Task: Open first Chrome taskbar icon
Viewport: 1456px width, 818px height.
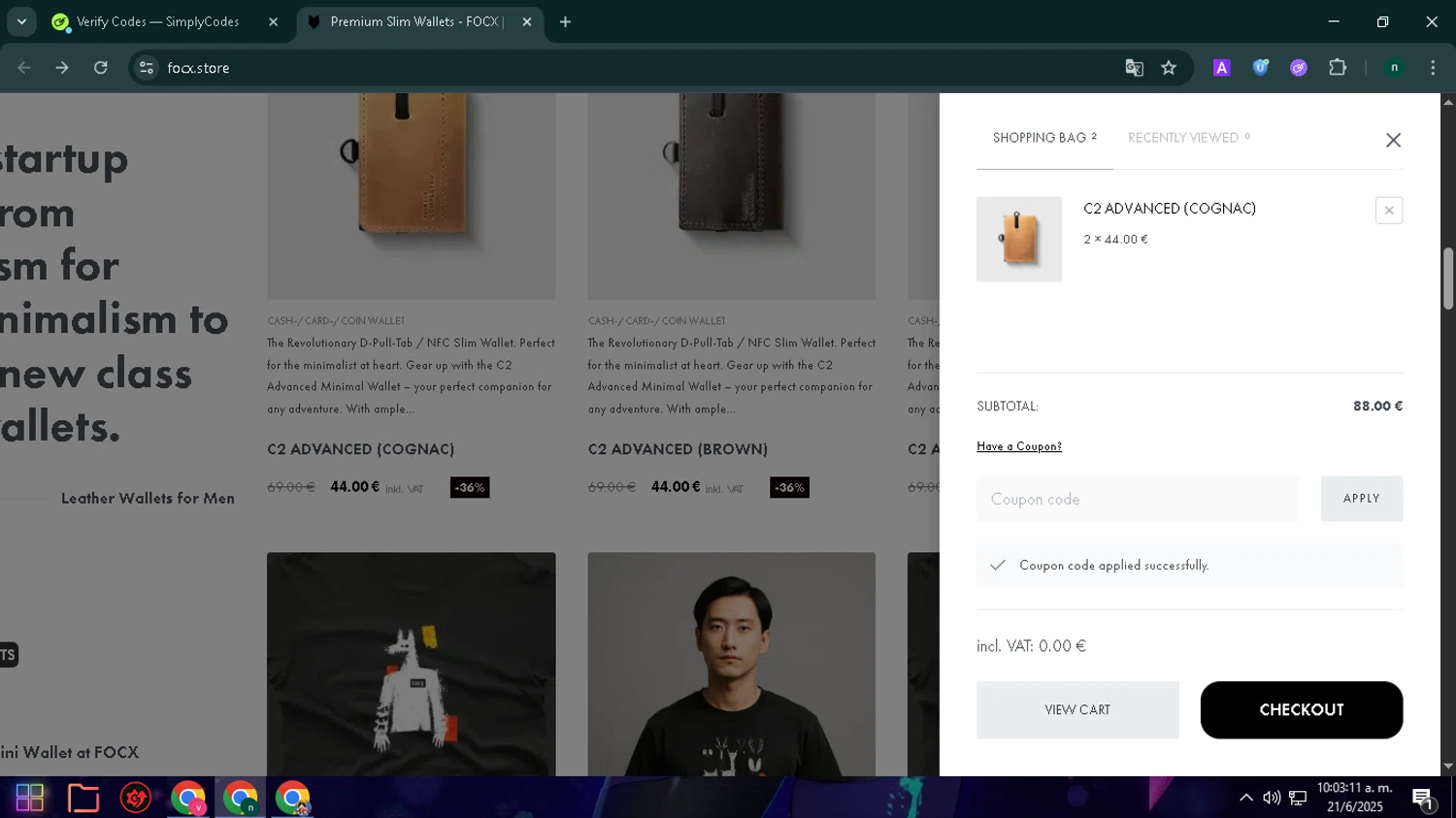Action: pos(188,798)
